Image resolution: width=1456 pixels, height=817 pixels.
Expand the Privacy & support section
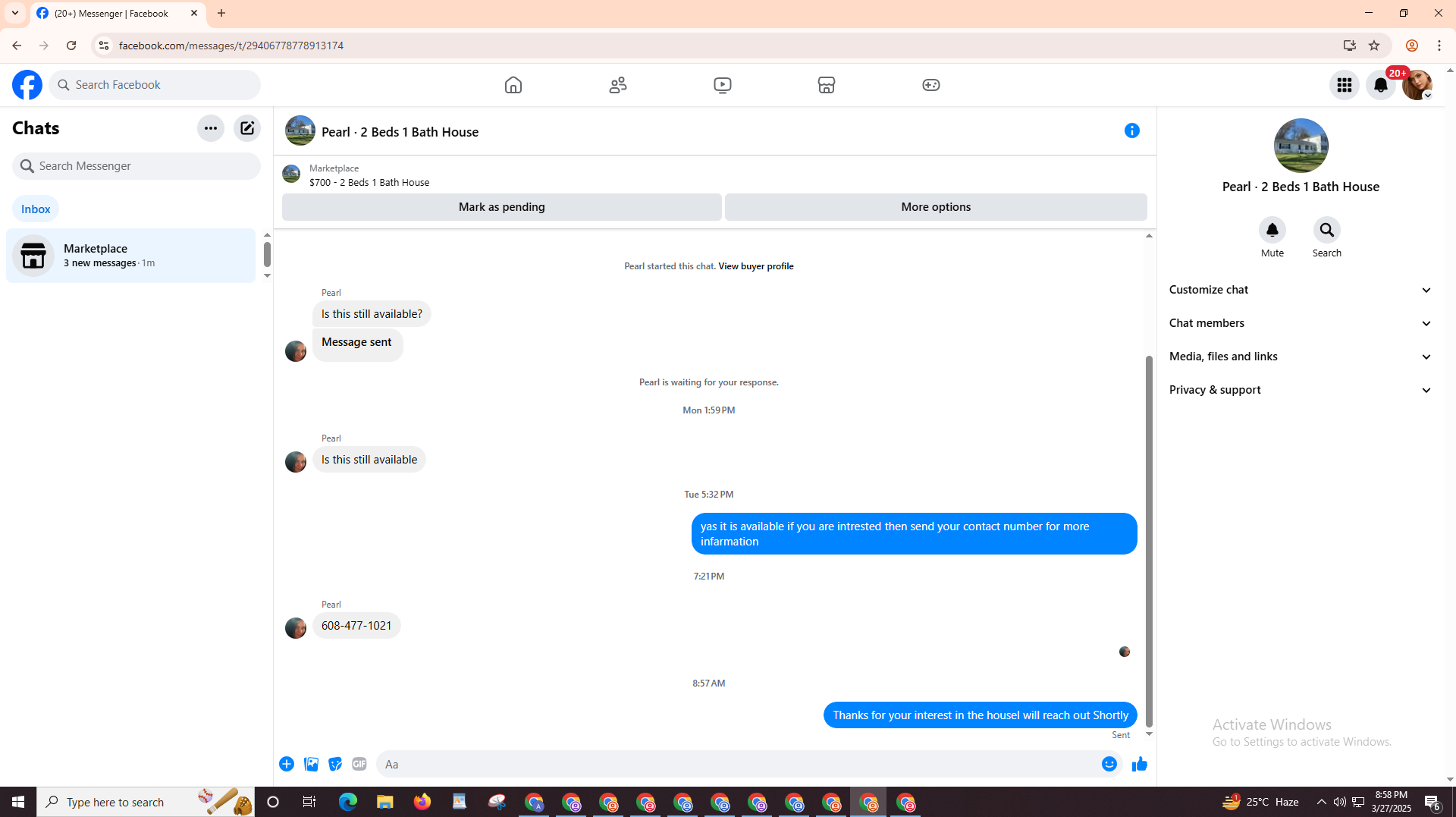[x=1301, y=390]
